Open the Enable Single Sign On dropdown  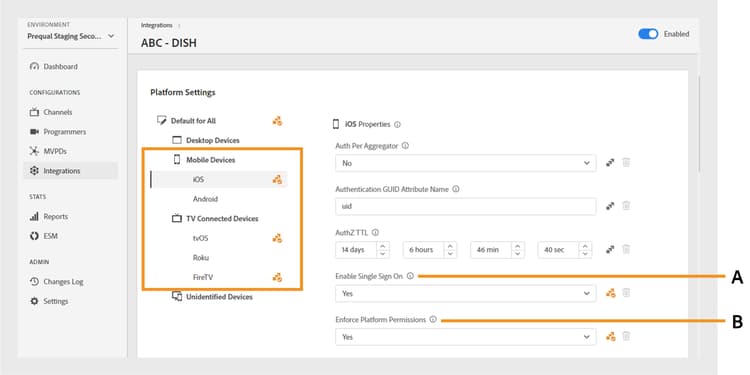465,293
